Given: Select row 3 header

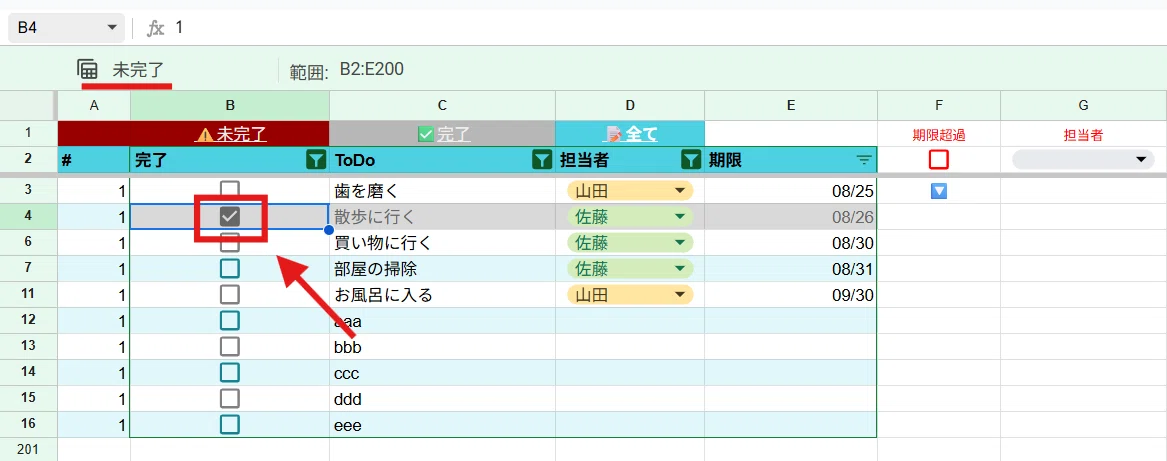Looking at the screenshot, I should click(x=28, y=191).
